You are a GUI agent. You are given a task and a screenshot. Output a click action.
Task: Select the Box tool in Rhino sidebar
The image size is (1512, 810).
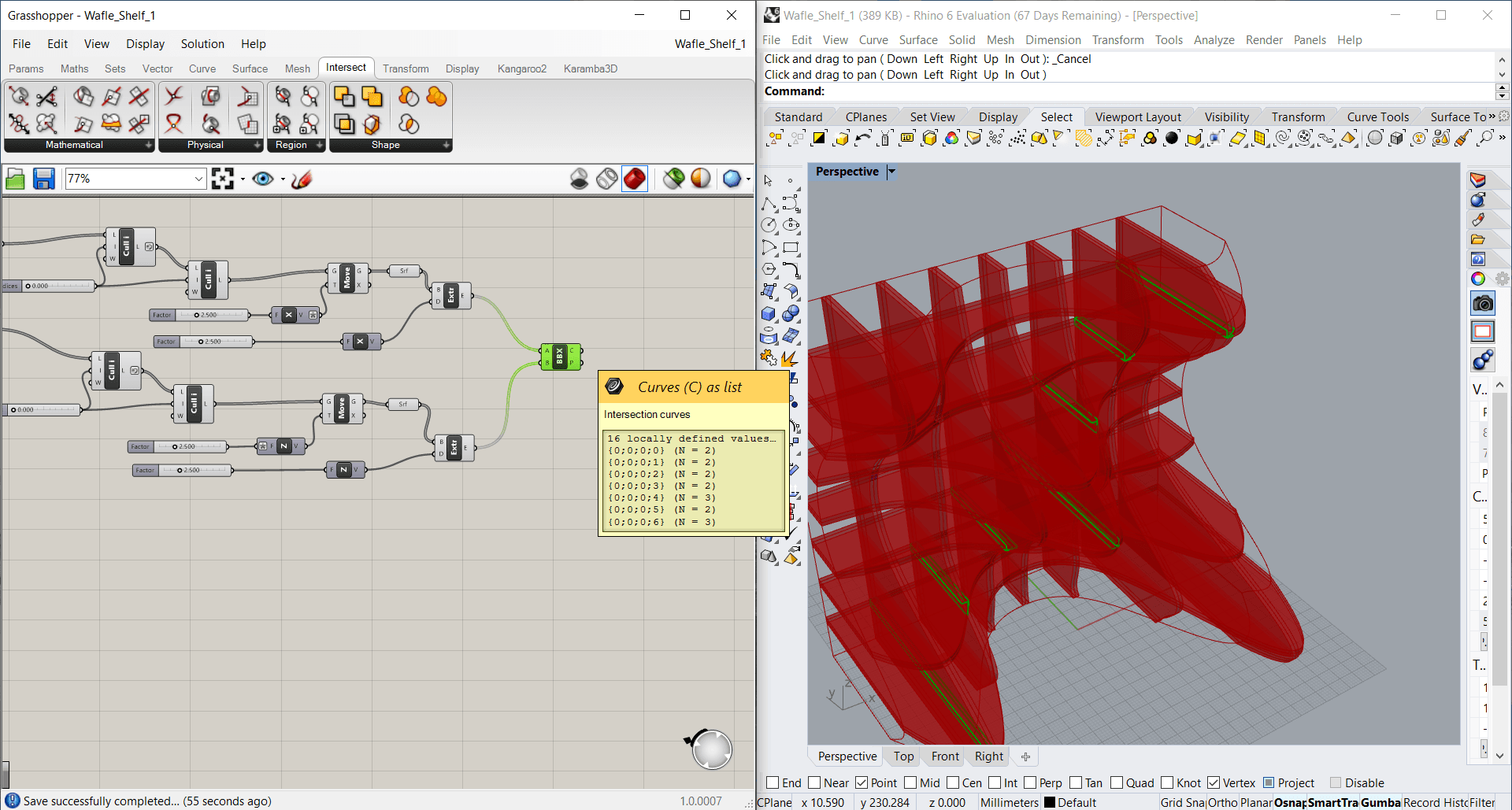tap(769, 313)
